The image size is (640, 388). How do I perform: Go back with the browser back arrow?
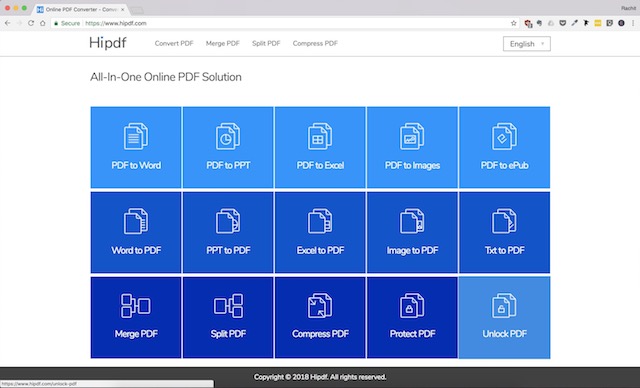point(7,23)
